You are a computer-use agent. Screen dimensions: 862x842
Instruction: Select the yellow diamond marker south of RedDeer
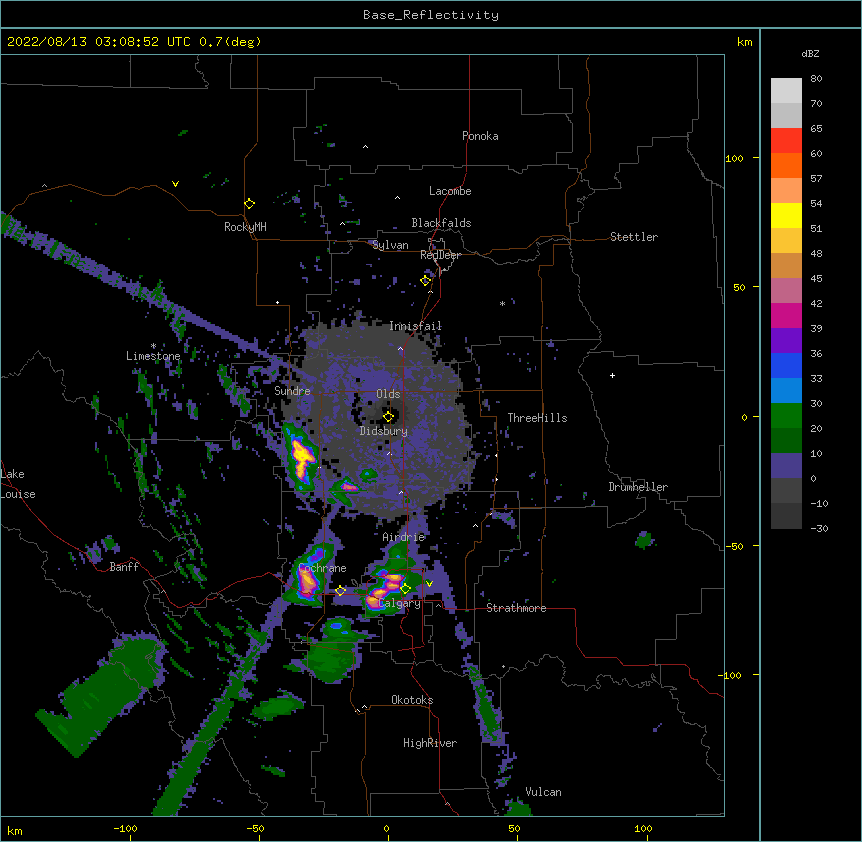[x=426, y=280]
